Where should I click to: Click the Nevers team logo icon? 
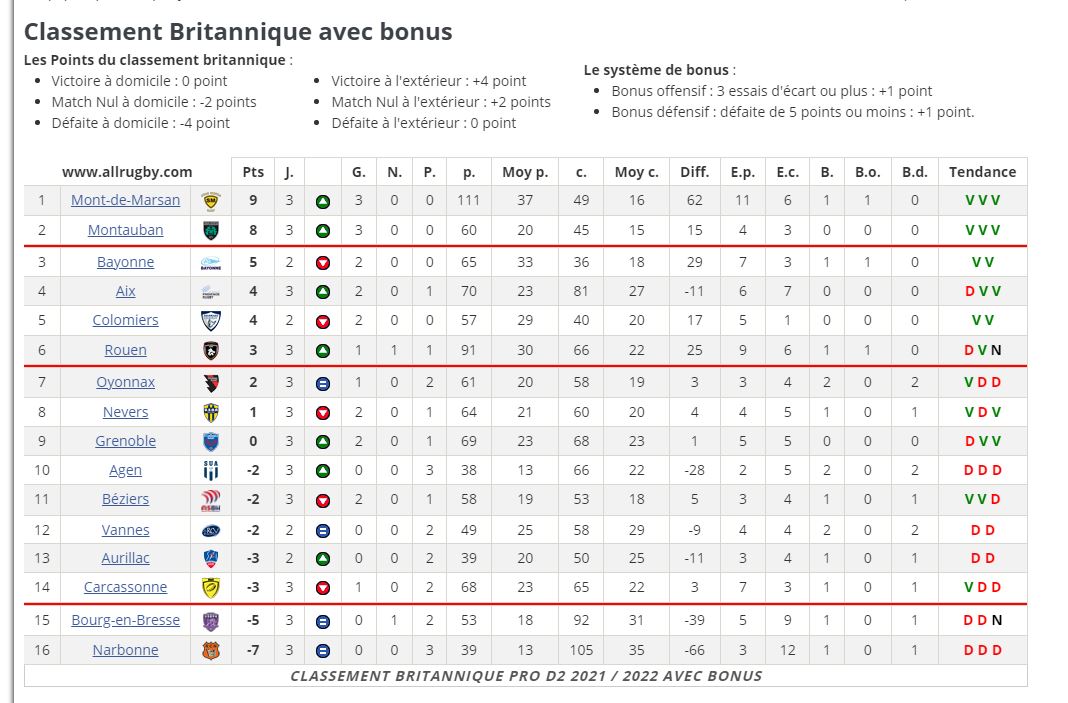tap(210, 412)
